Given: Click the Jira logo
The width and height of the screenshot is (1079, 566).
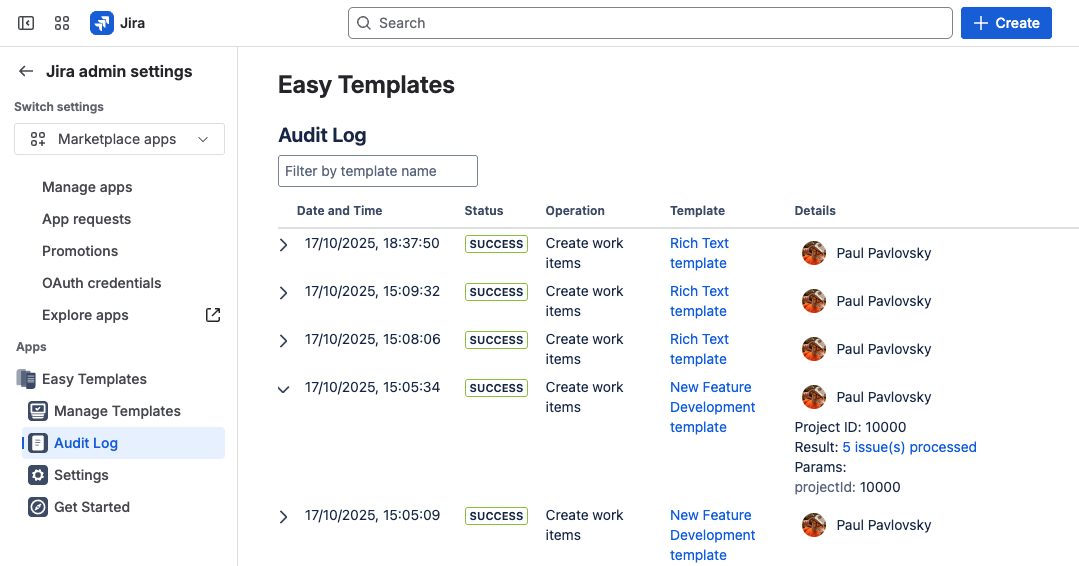Looking at the screenshot, I should pyautogui.click(x=102, y=23).
